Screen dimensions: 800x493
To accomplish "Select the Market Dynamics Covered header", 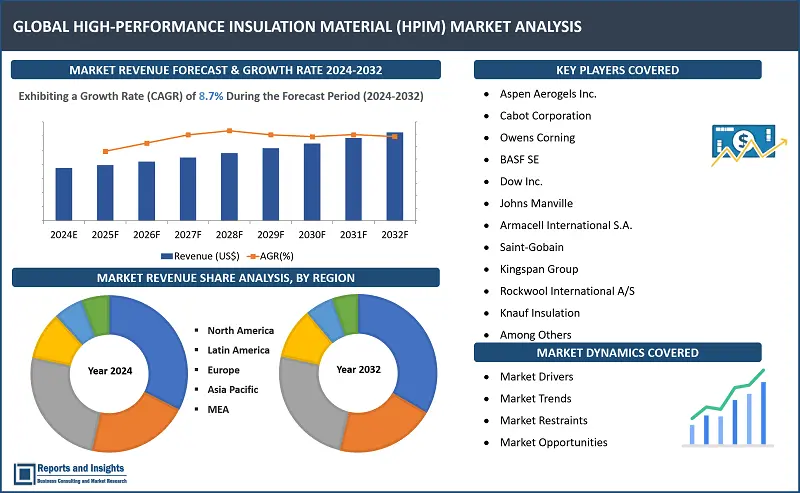I will 617,353.
